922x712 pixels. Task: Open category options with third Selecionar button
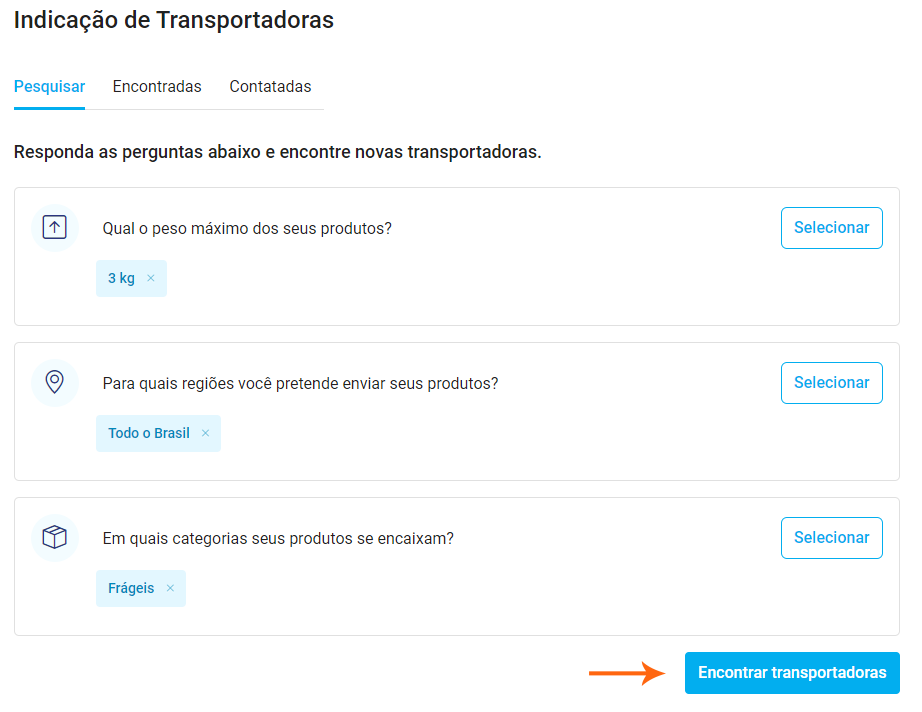coord(831,537)
